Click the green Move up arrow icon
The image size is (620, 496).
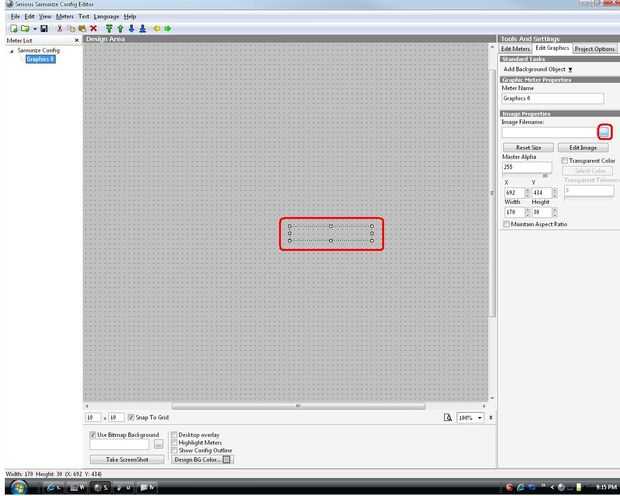click(120, 28)
